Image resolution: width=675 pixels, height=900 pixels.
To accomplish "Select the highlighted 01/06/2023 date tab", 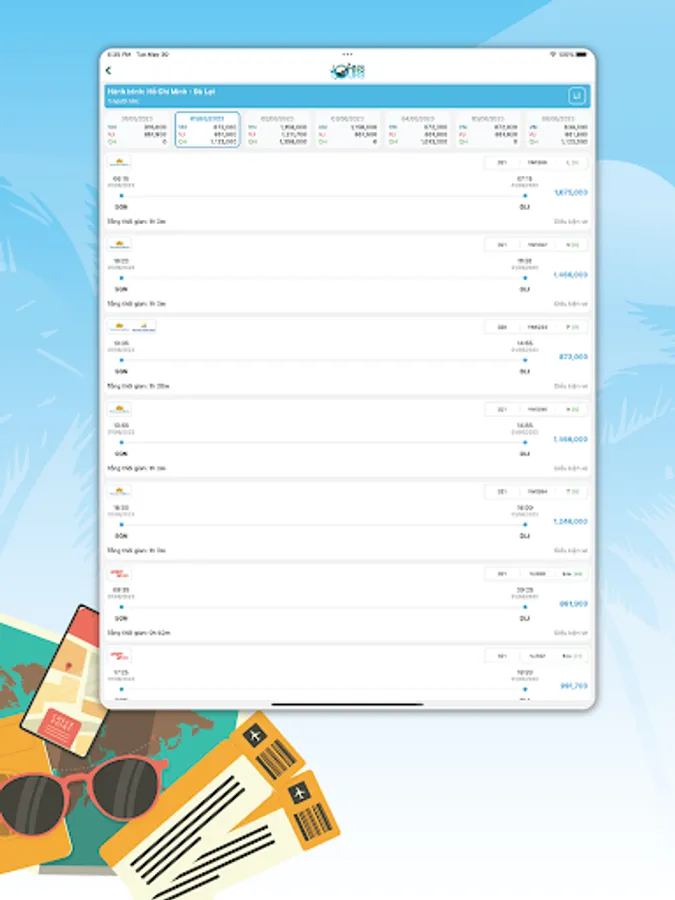I will coord(207,130).
